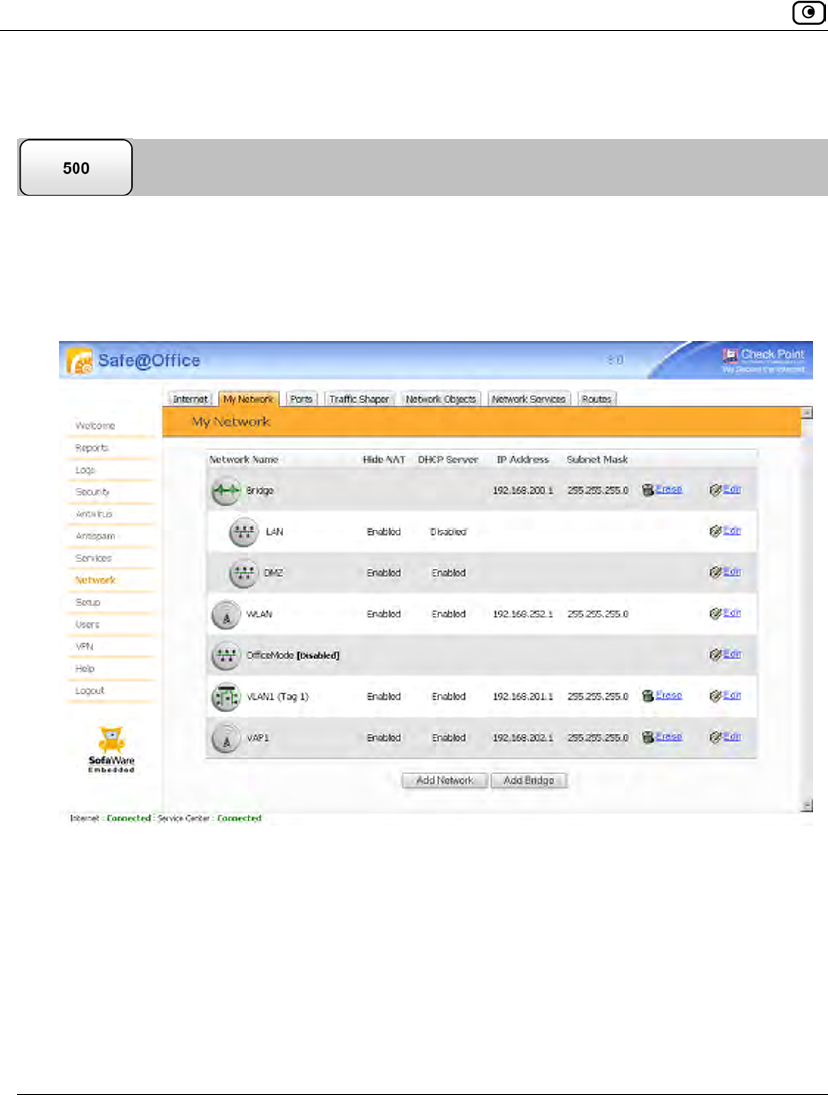The width and height of the screenshot is (828, 1095).
Task: Click the Disabled DHCP value for LAN
Action: point(448,532)
